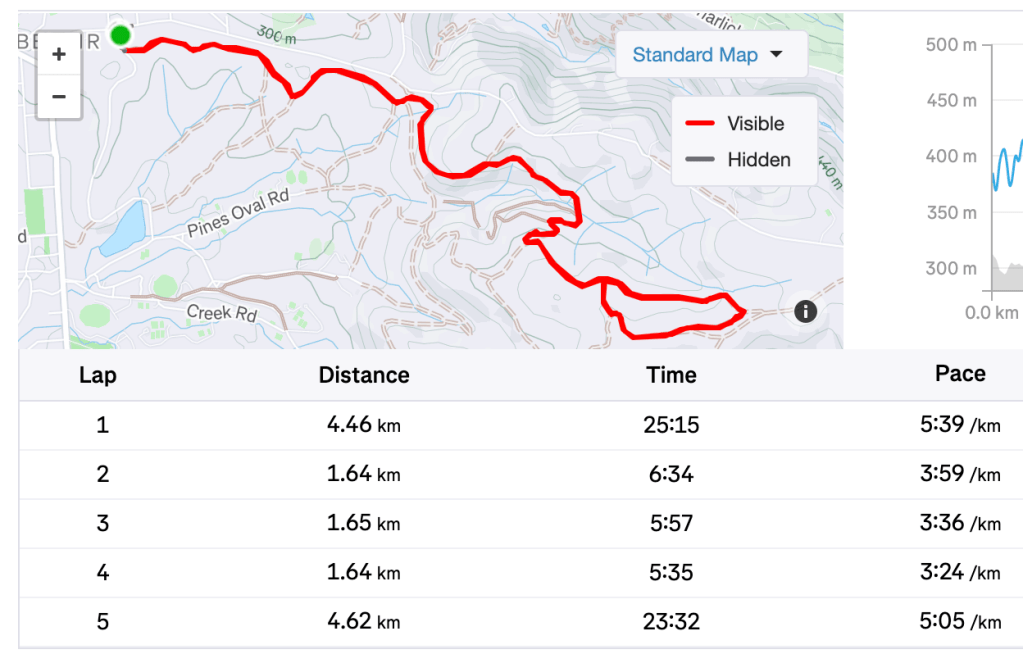Screen dimensions: 1023x654
Task: Click the green start point marker
Action: point(121,36)
